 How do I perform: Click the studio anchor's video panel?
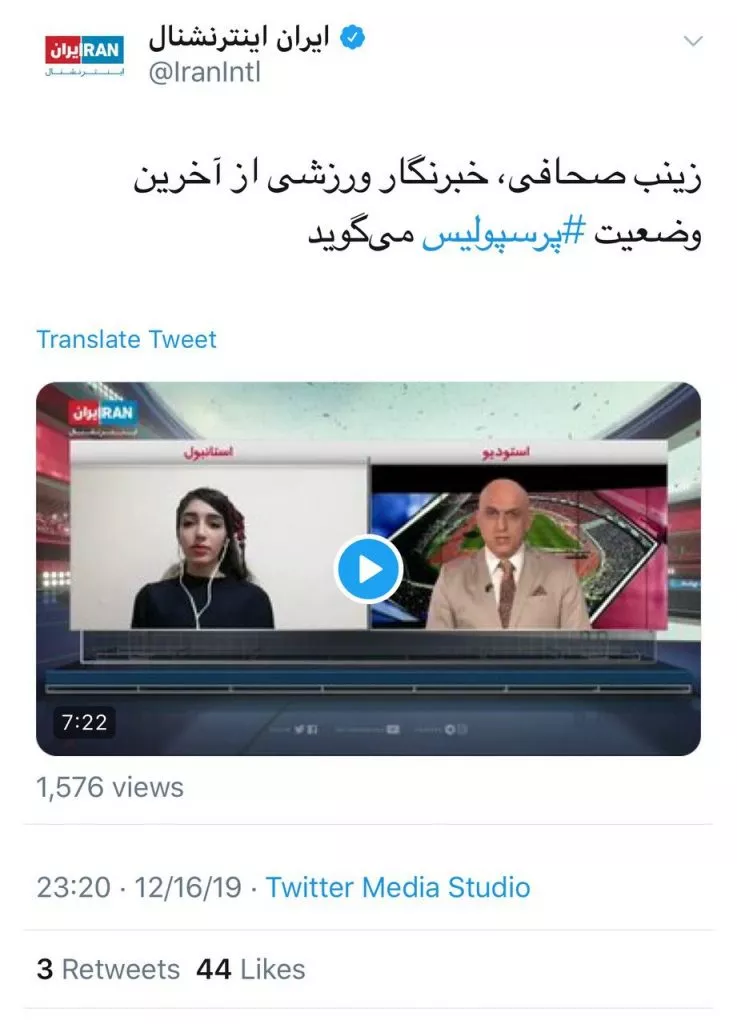tap(519, 547)
